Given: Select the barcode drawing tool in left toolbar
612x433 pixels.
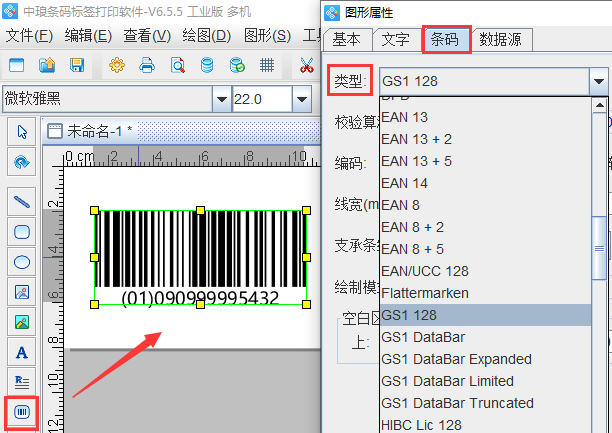Looking at the screenshot, I should 21,412.
